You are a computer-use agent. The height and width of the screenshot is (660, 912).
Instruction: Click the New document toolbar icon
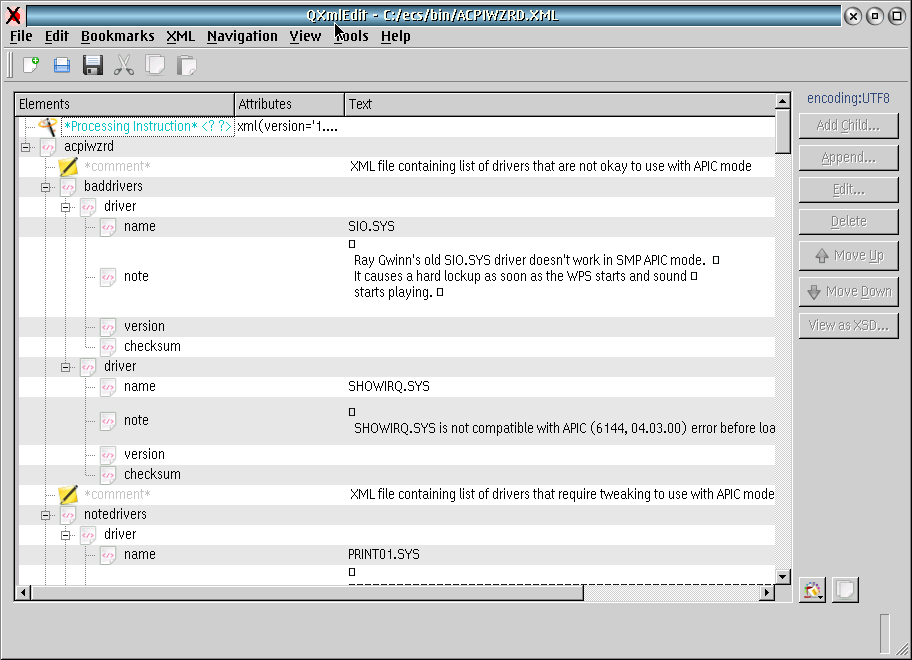coord(31,66)
